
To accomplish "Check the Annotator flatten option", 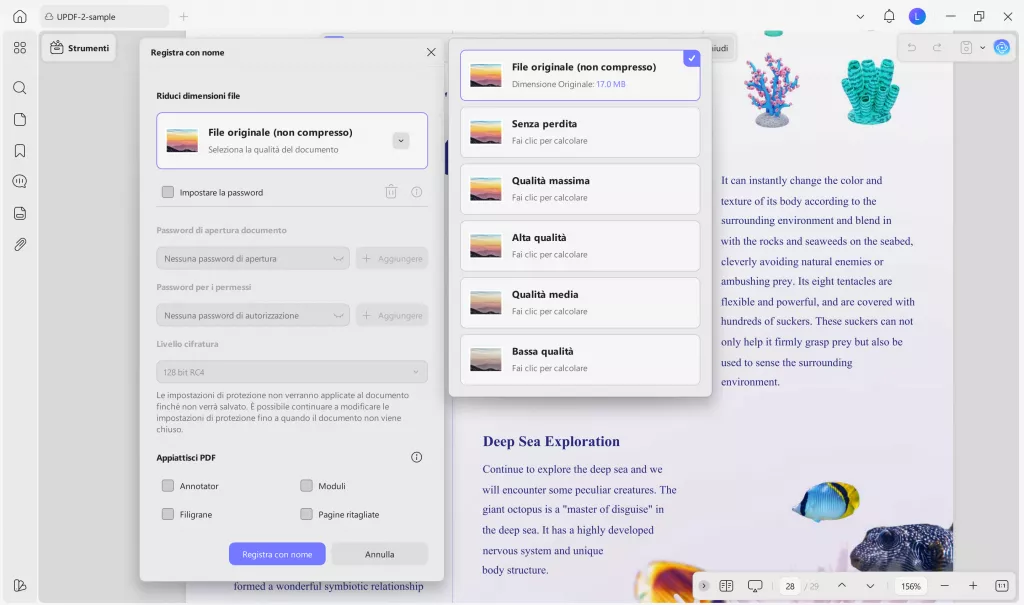I will click(168, 485).
